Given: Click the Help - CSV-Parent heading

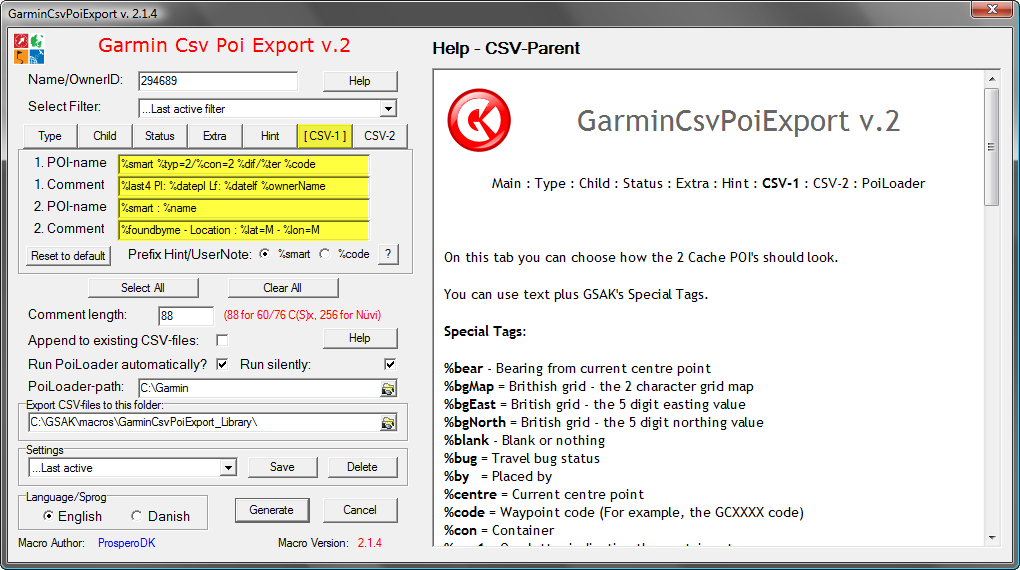Looking at the screenshot, I should [x=506, y=48].
